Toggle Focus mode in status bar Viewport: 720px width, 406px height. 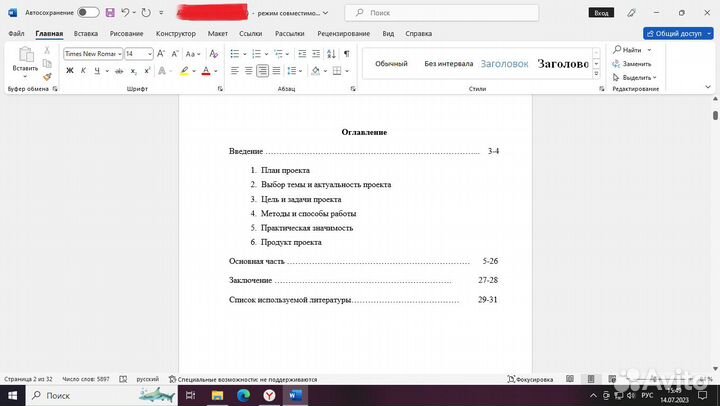coord(530,379)
